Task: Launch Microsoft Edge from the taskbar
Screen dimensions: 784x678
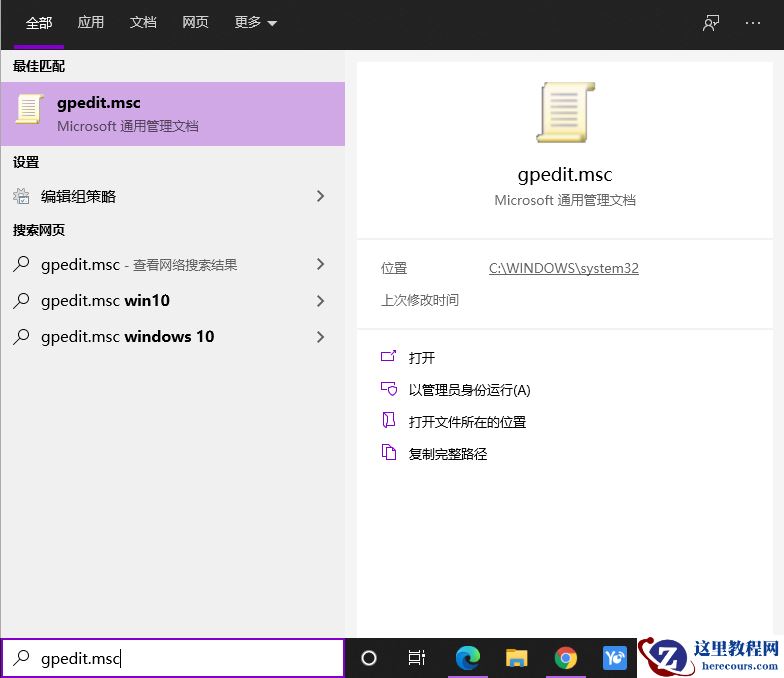Action: (468, 658)
